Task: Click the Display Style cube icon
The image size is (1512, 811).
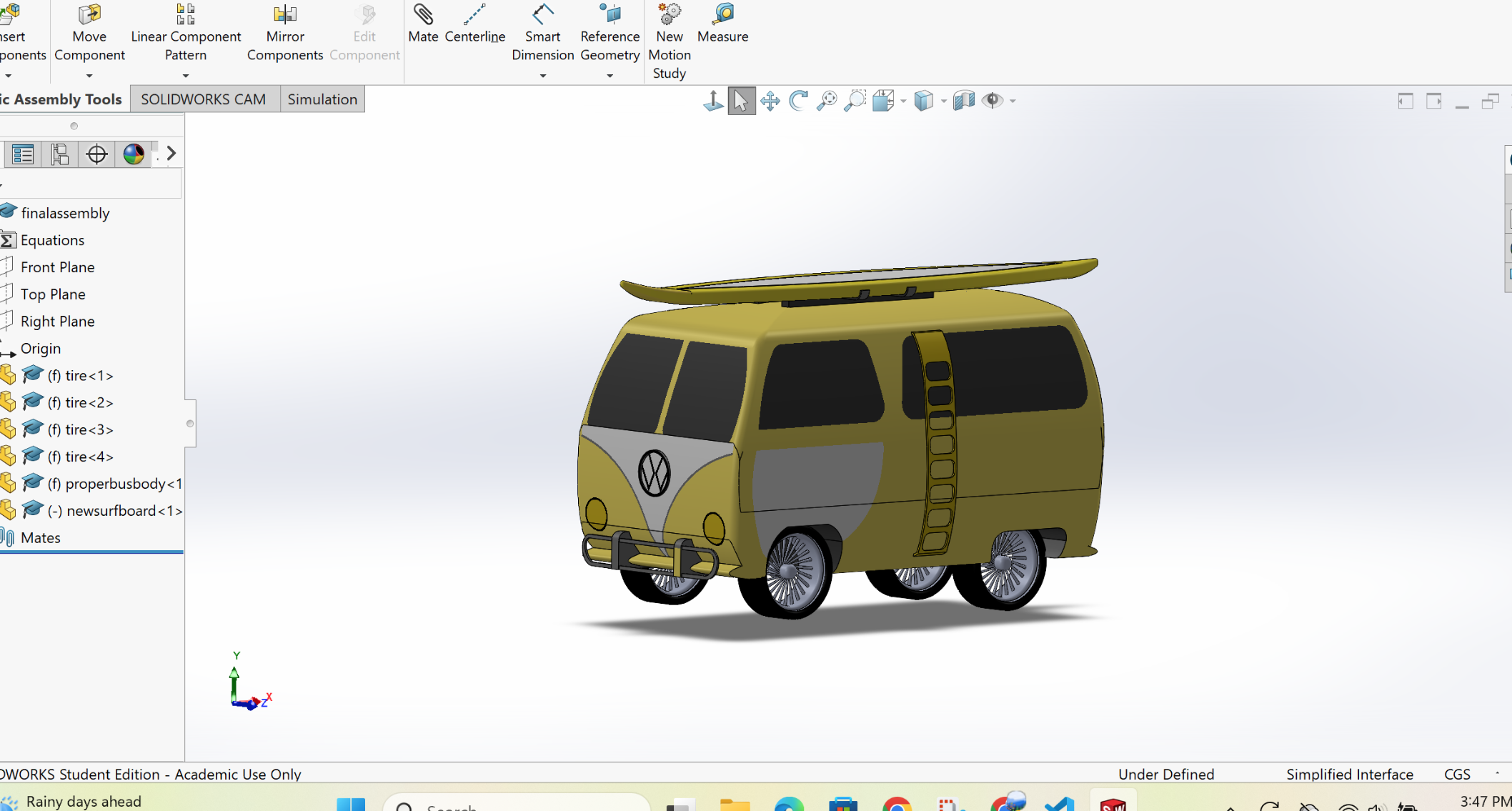Action: tap(924, 101)
